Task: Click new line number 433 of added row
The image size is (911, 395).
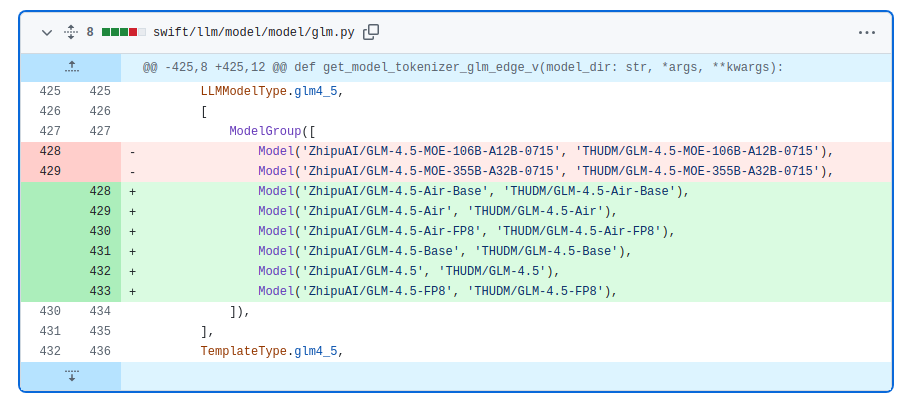Action: click(100, 291)
